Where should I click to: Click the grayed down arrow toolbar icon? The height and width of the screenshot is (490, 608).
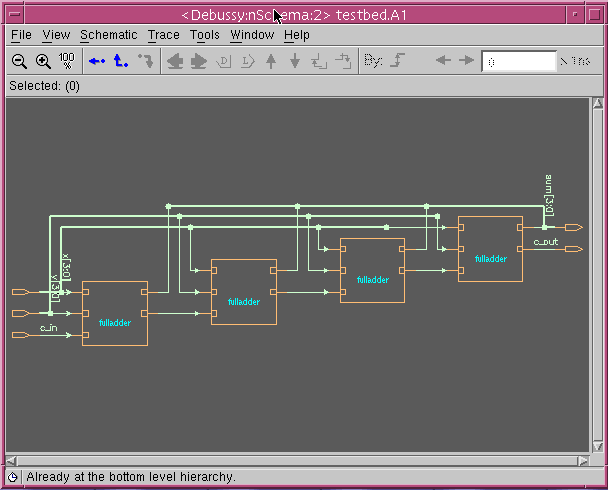(x=295, y=61)
